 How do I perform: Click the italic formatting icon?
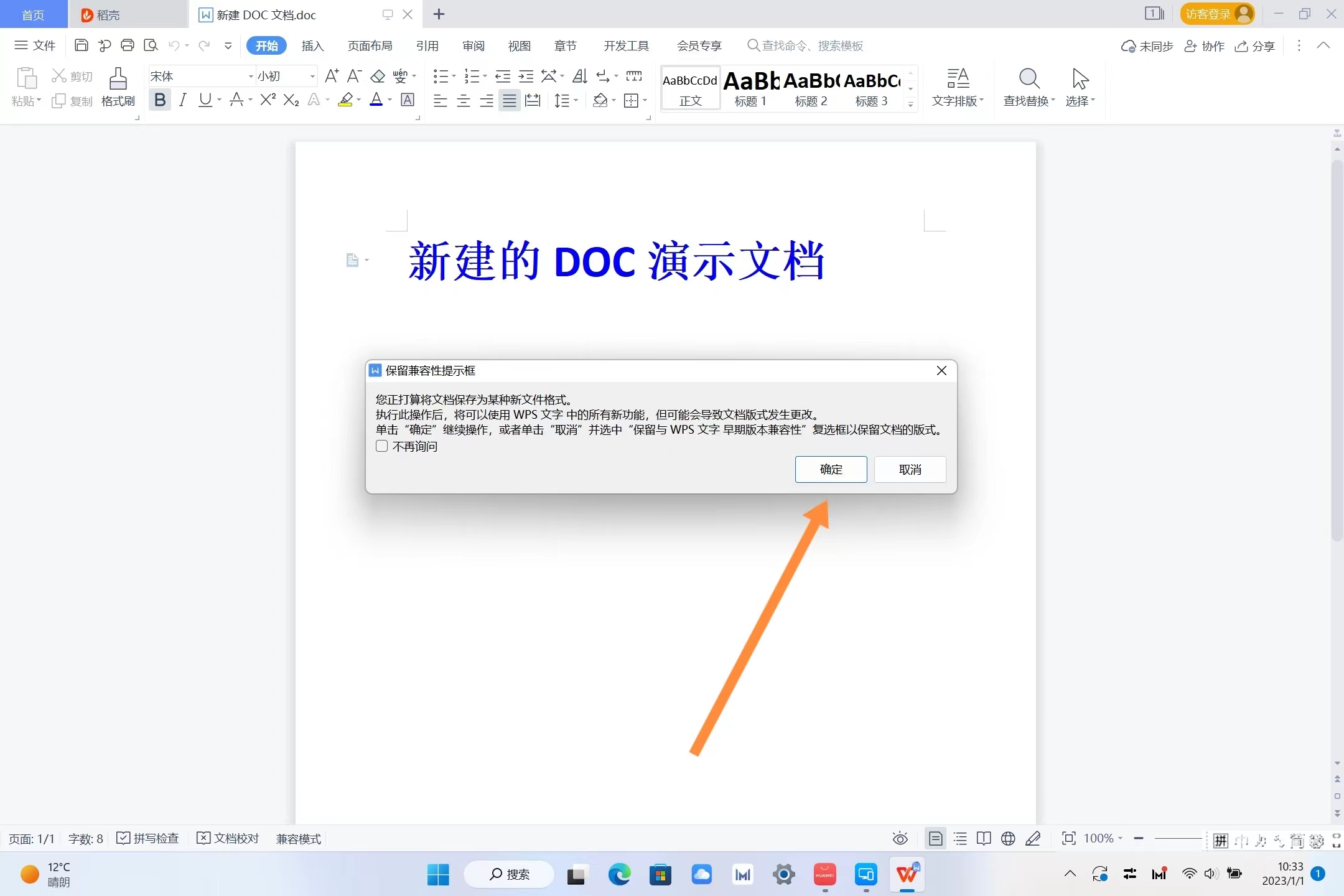(182, 100)
